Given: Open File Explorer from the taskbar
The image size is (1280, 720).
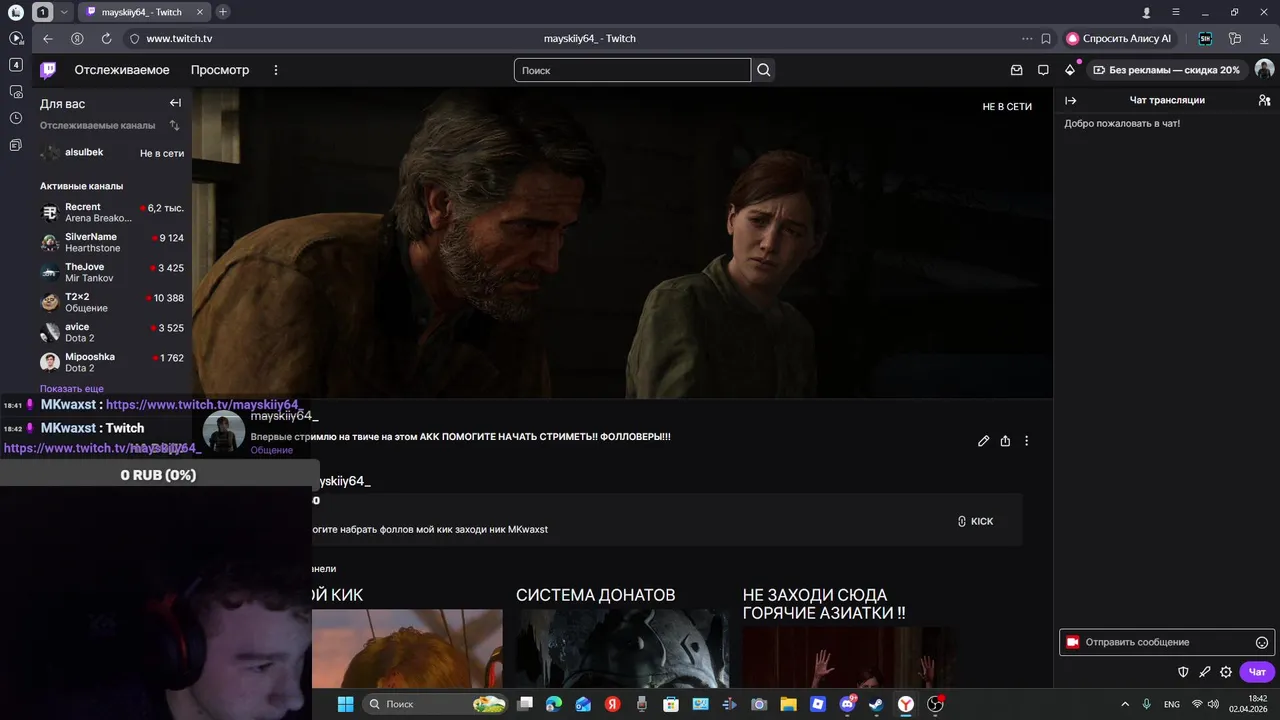Looking at the screenshot, I should coord(788,704).
